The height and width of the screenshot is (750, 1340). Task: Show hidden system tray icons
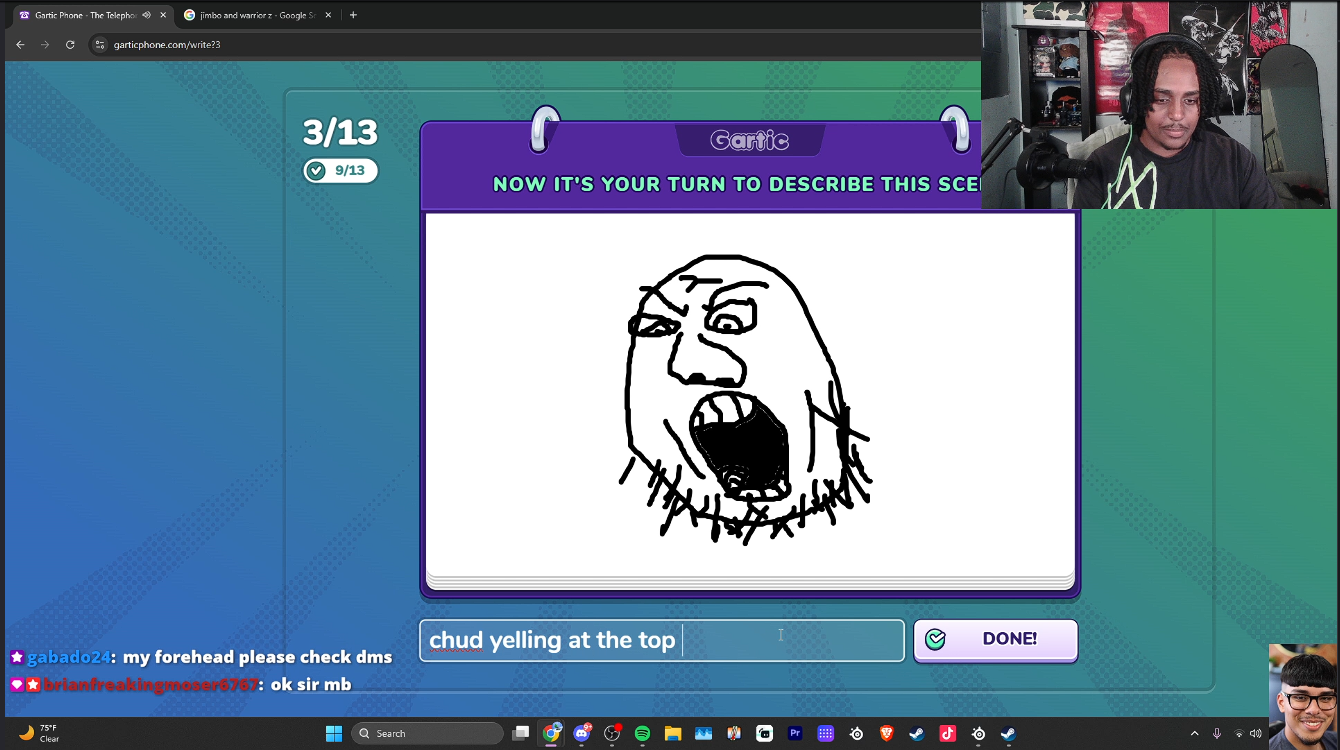(x=1194, y=733)
